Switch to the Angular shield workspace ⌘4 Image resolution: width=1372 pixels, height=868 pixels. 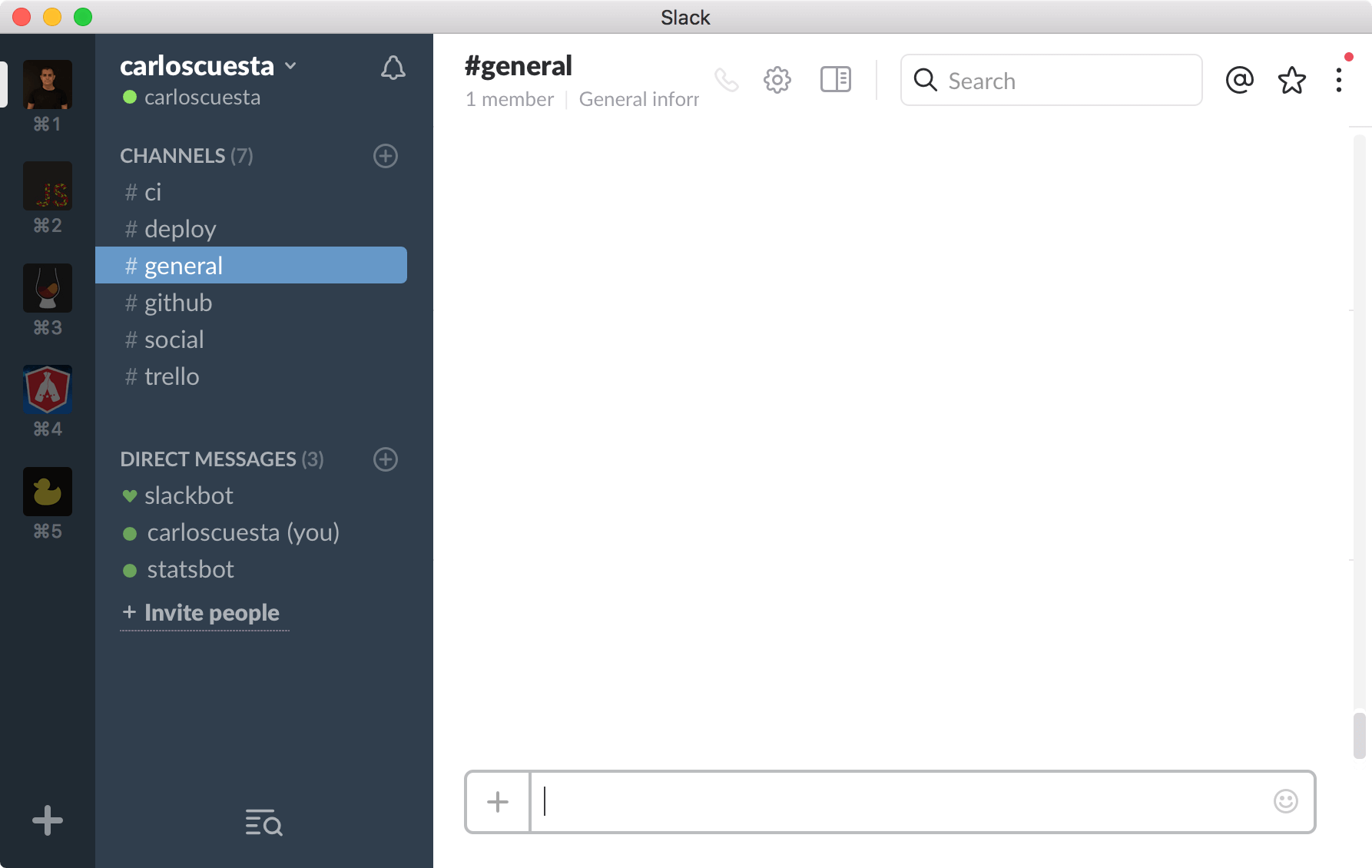click(48, 389)
